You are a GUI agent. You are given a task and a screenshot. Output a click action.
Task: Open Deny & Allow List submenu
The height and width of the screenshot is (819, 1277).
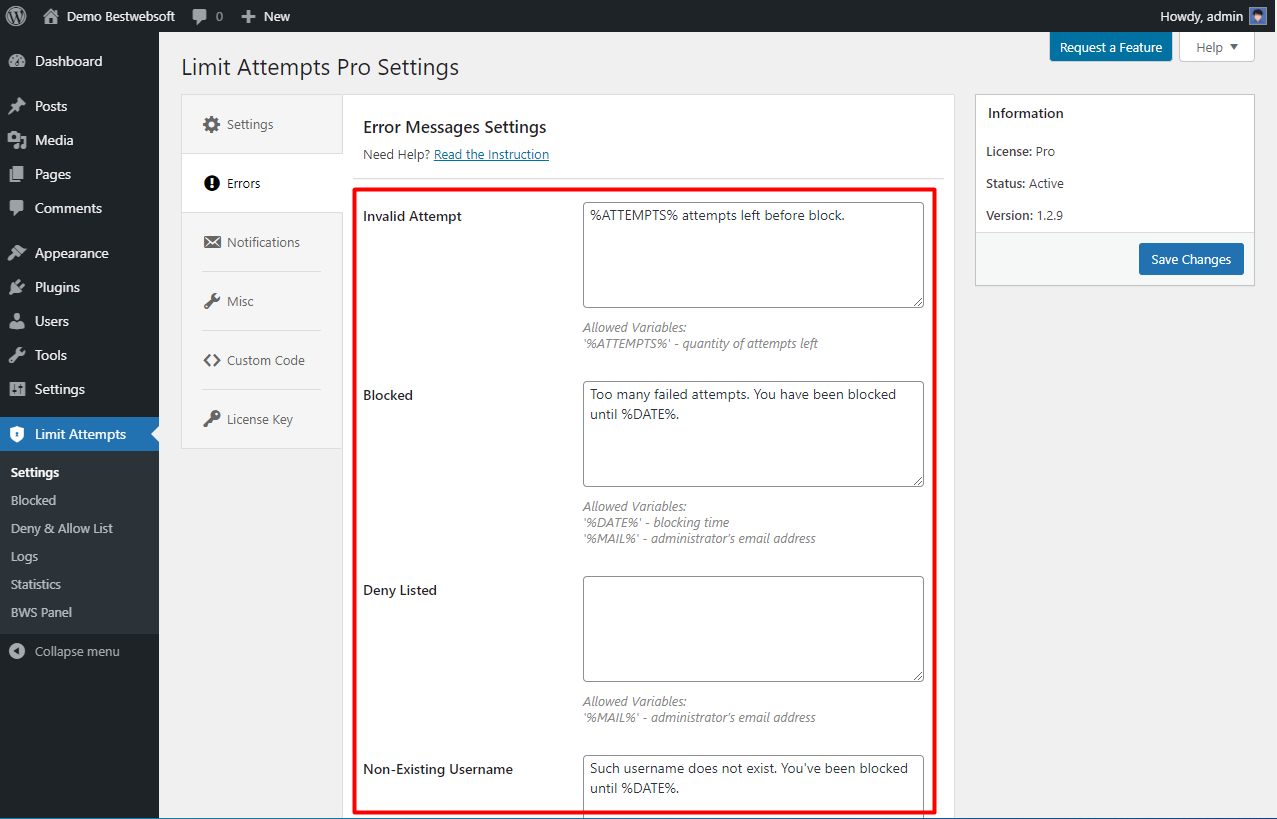click(62, 528)
